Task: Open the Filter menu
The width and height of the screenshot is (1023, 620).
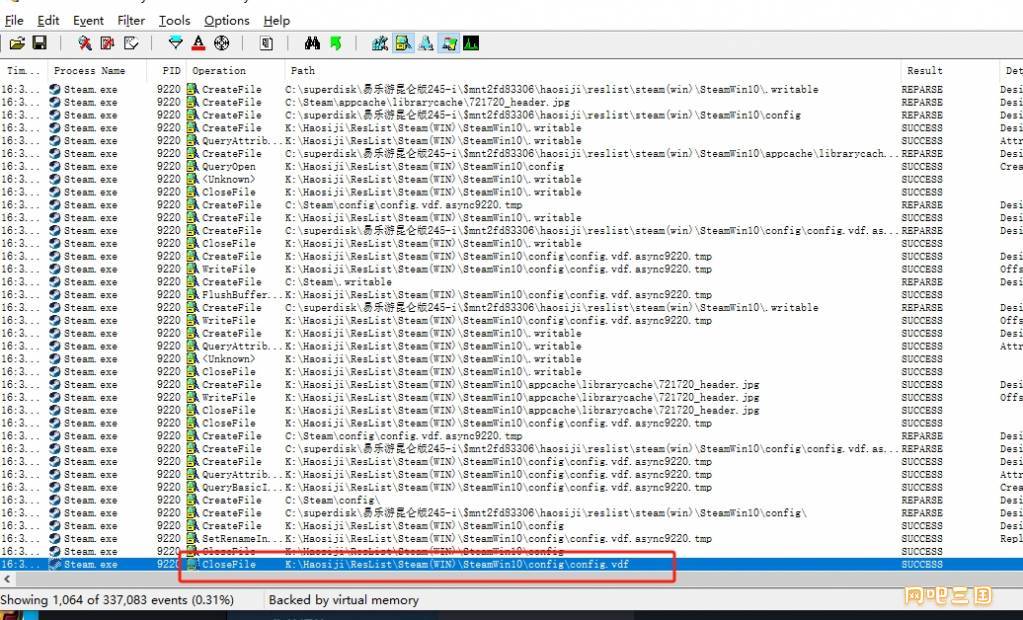Action: coord(130,20)
